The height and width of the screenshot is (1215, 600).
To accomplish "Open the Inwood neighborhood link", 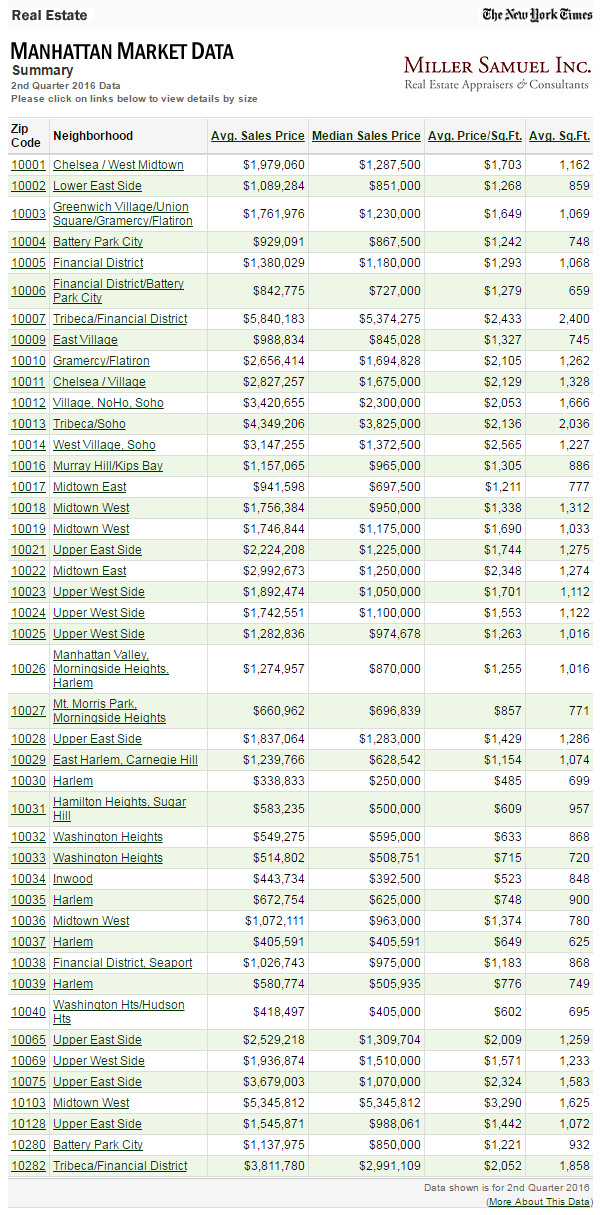I will (72, 879).
